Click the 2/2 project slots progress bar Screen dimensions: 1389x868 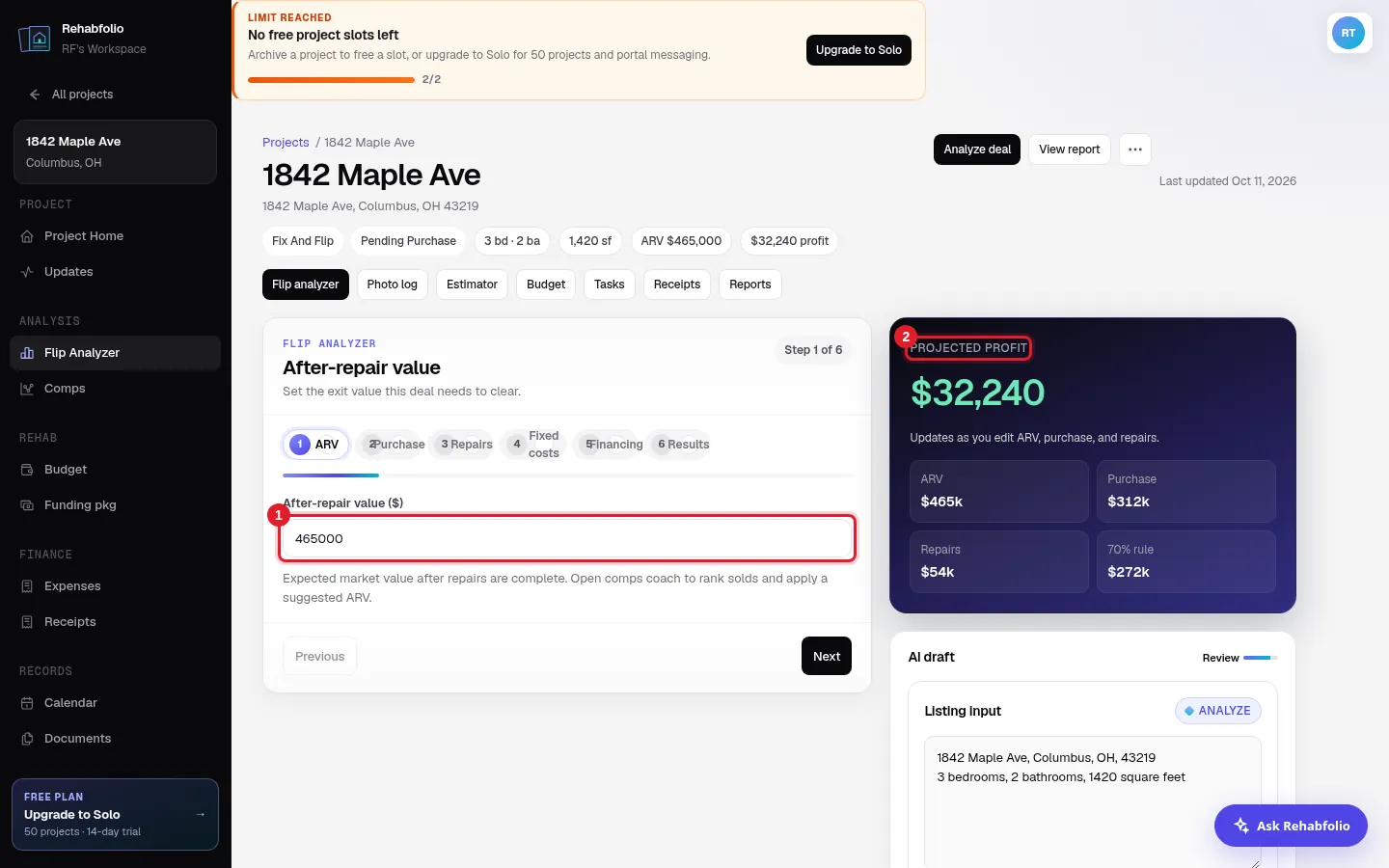(x=331, y=80)
